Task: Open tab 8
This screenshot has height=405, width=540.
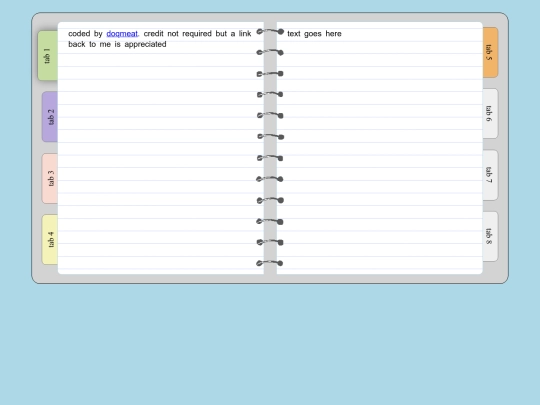Action: tap(490, 237)
